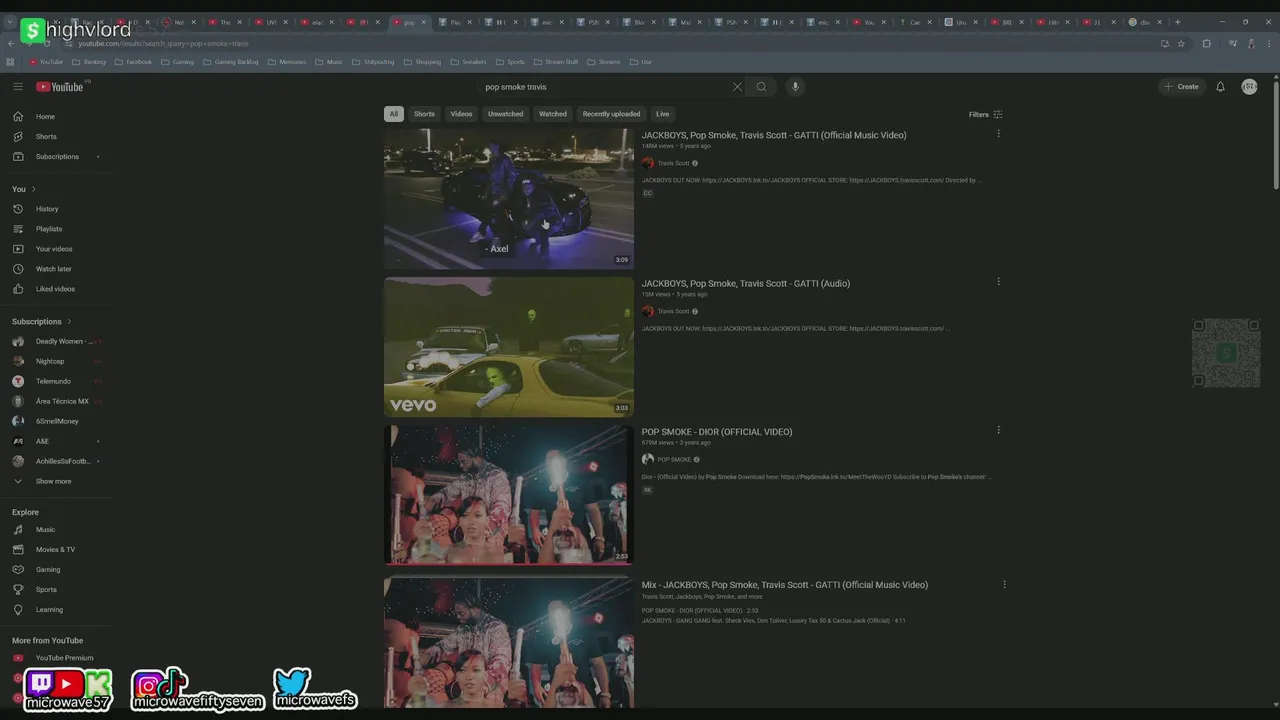1280x720 pixels.
Task: Open the Mix - JACKBOYS GATTI playlist thumbnail
Action: [509, 642]
